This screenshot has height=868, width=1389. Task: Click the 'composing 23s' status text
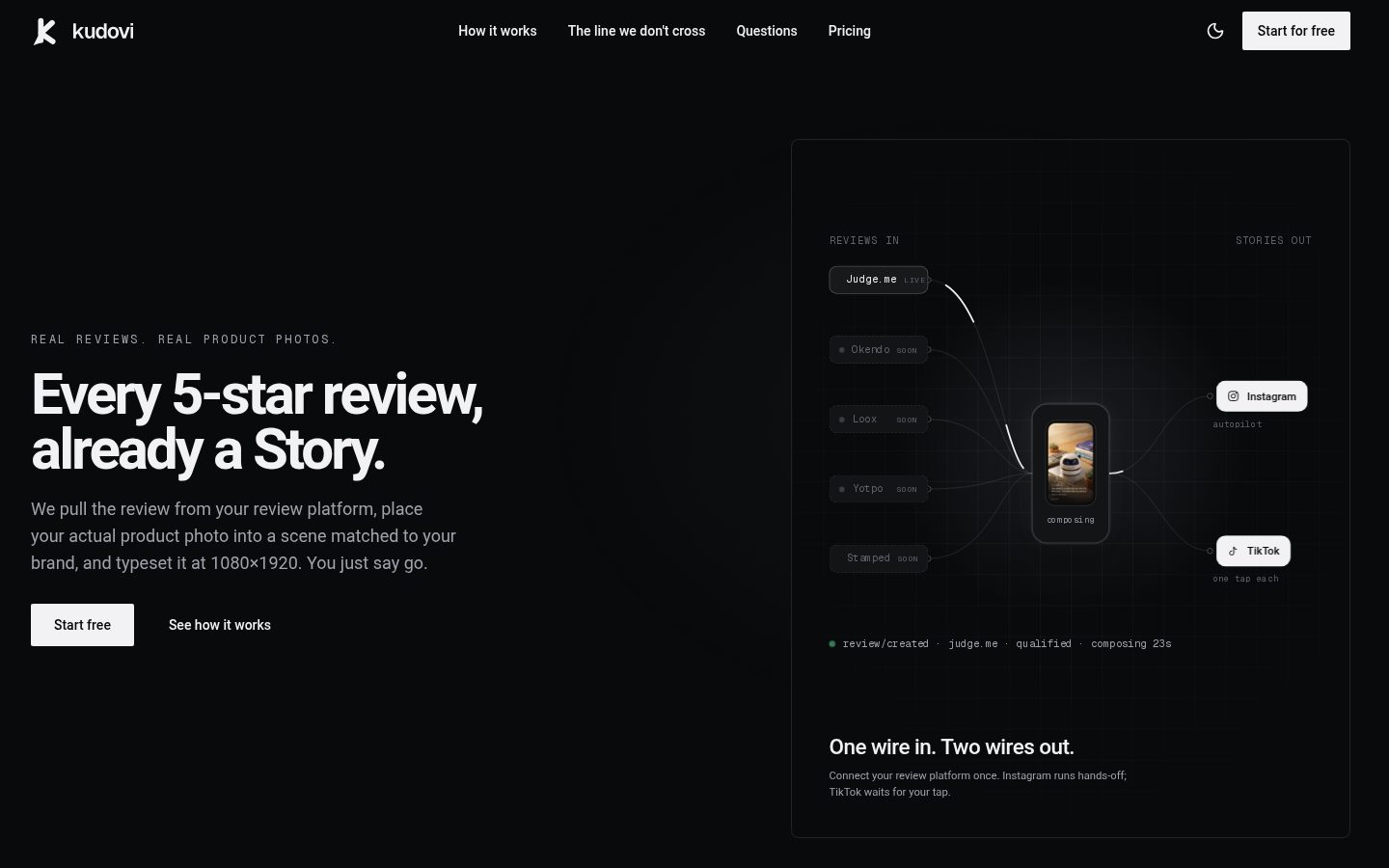point(1131,644)
